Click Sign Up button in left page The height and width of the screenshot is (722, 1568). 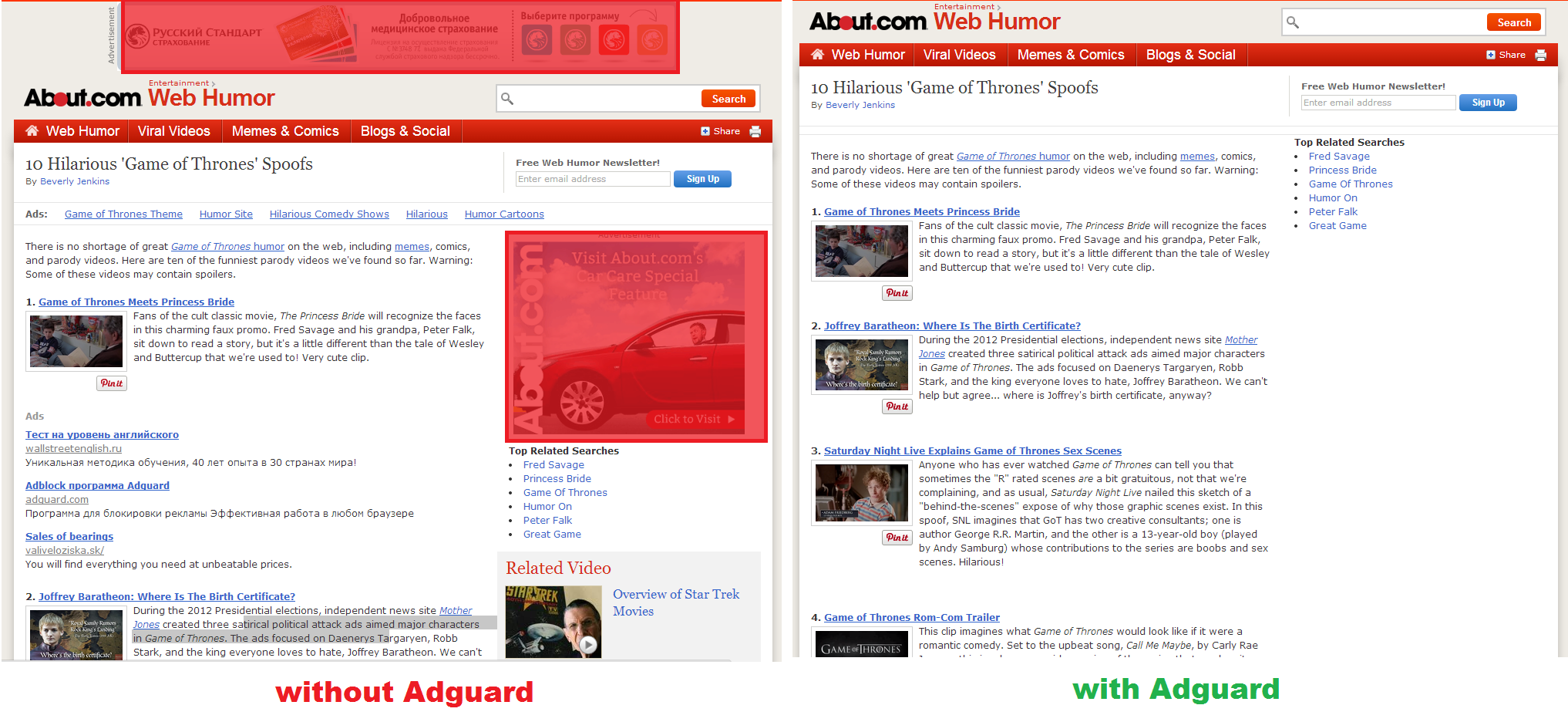tap(703, 179)
